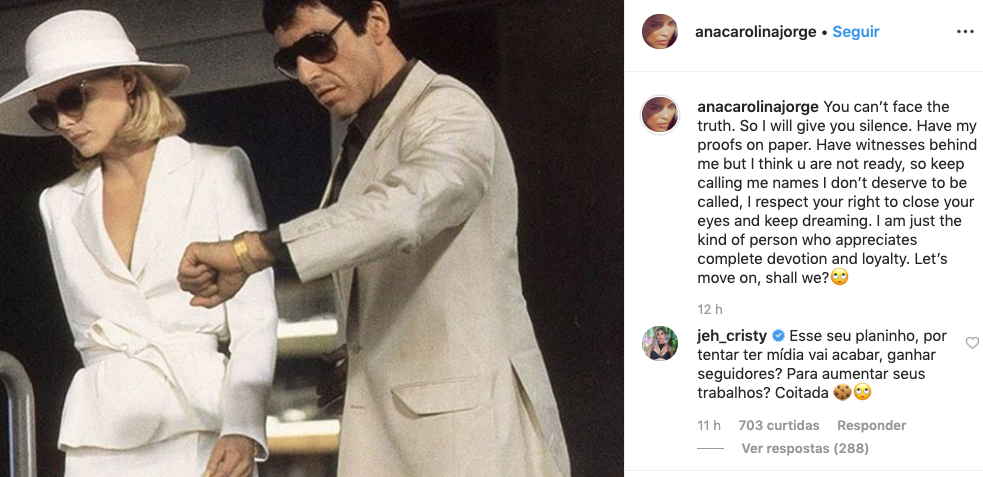Reply to the comment with Responder
The width and height of the screenshot is (983, 477).
871,426
